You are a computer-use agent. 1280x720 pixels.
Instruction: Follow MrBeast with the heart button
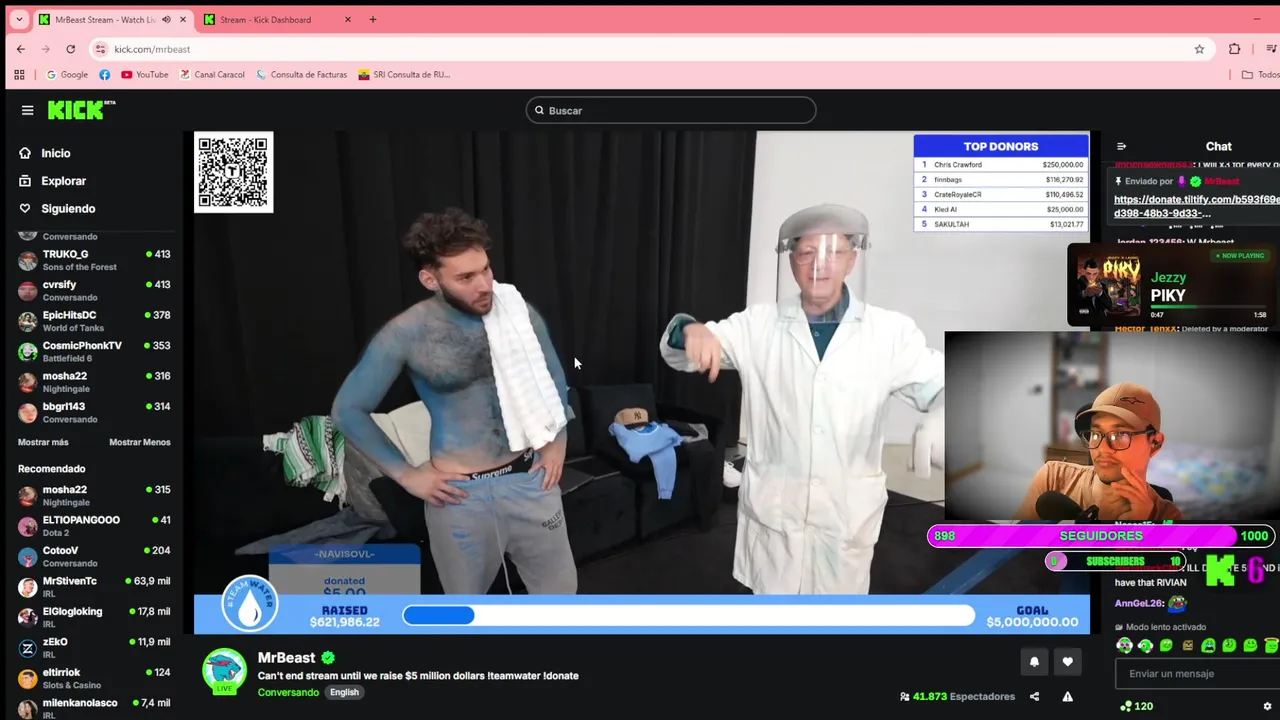pyautogui.click(x=1067, y=661)
